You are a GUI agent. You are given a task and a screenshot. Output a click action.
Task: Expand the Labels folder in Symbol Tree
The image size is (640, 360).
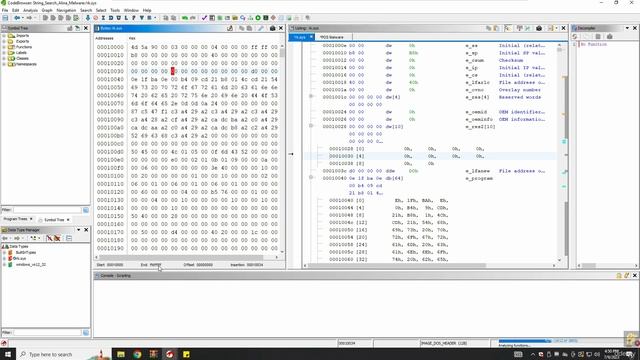click(x=4, y=53)
